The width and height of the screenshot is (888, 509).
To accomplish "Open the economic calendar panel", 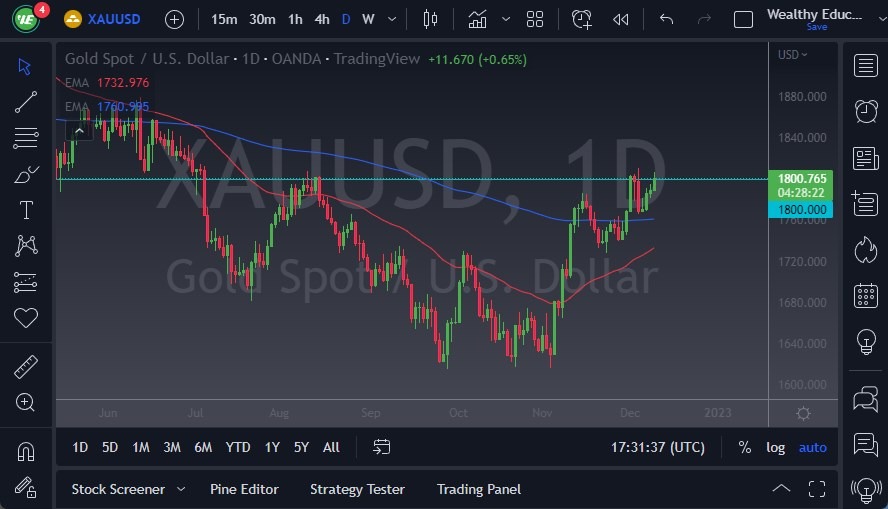I will (866, 296).
